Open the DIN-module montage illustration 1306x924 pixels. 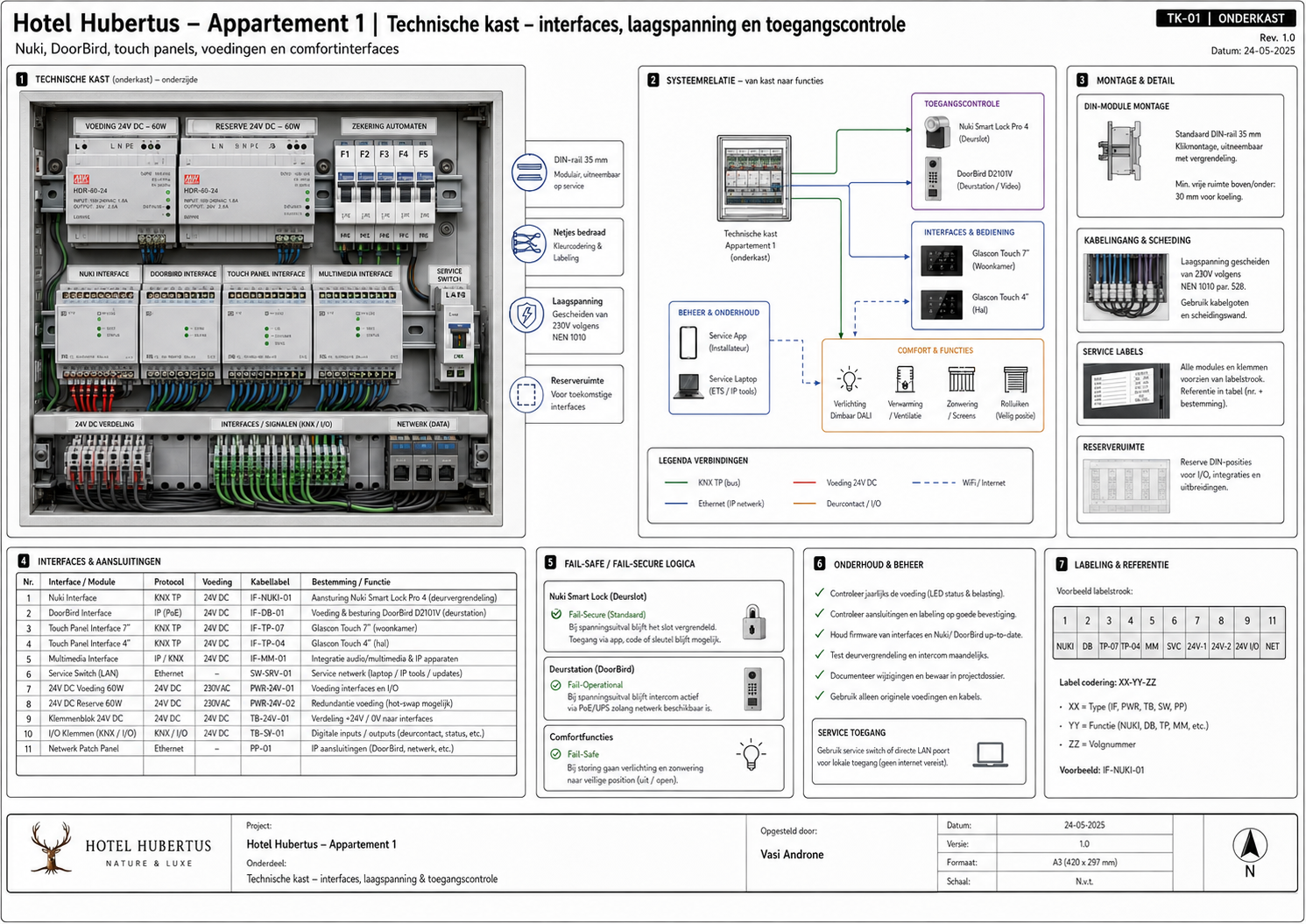[1120, 150]
